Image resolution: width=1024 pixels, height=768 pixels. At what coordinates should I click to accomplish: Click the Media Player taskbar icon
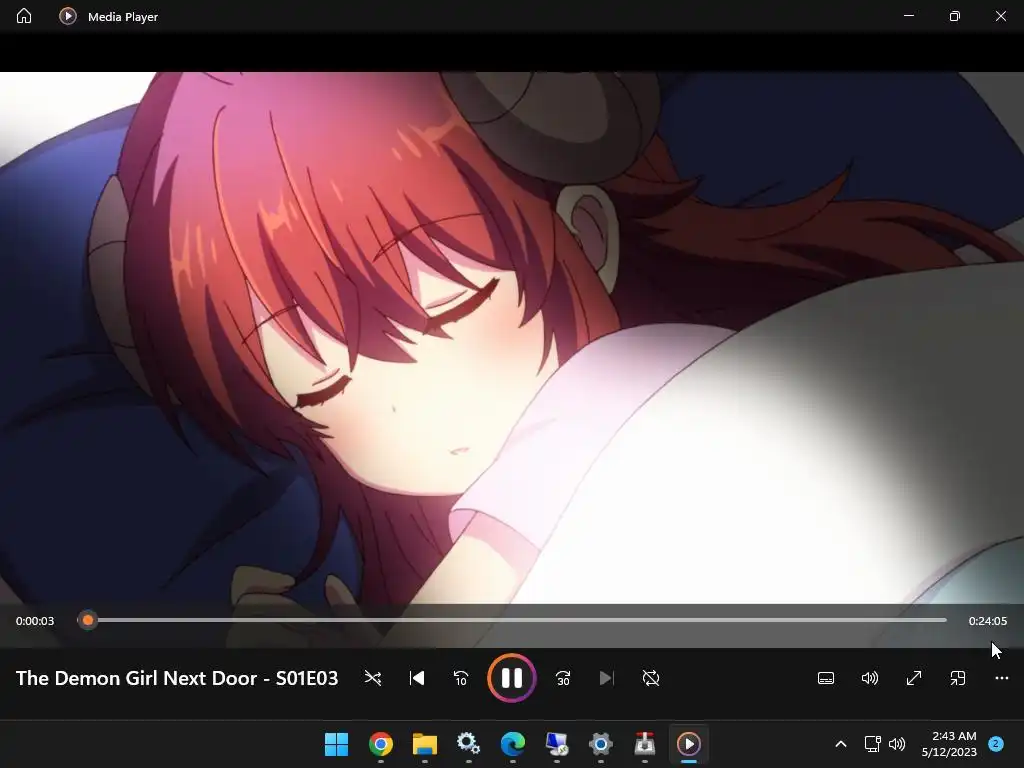pyautogui.click(x=689, y=744)
